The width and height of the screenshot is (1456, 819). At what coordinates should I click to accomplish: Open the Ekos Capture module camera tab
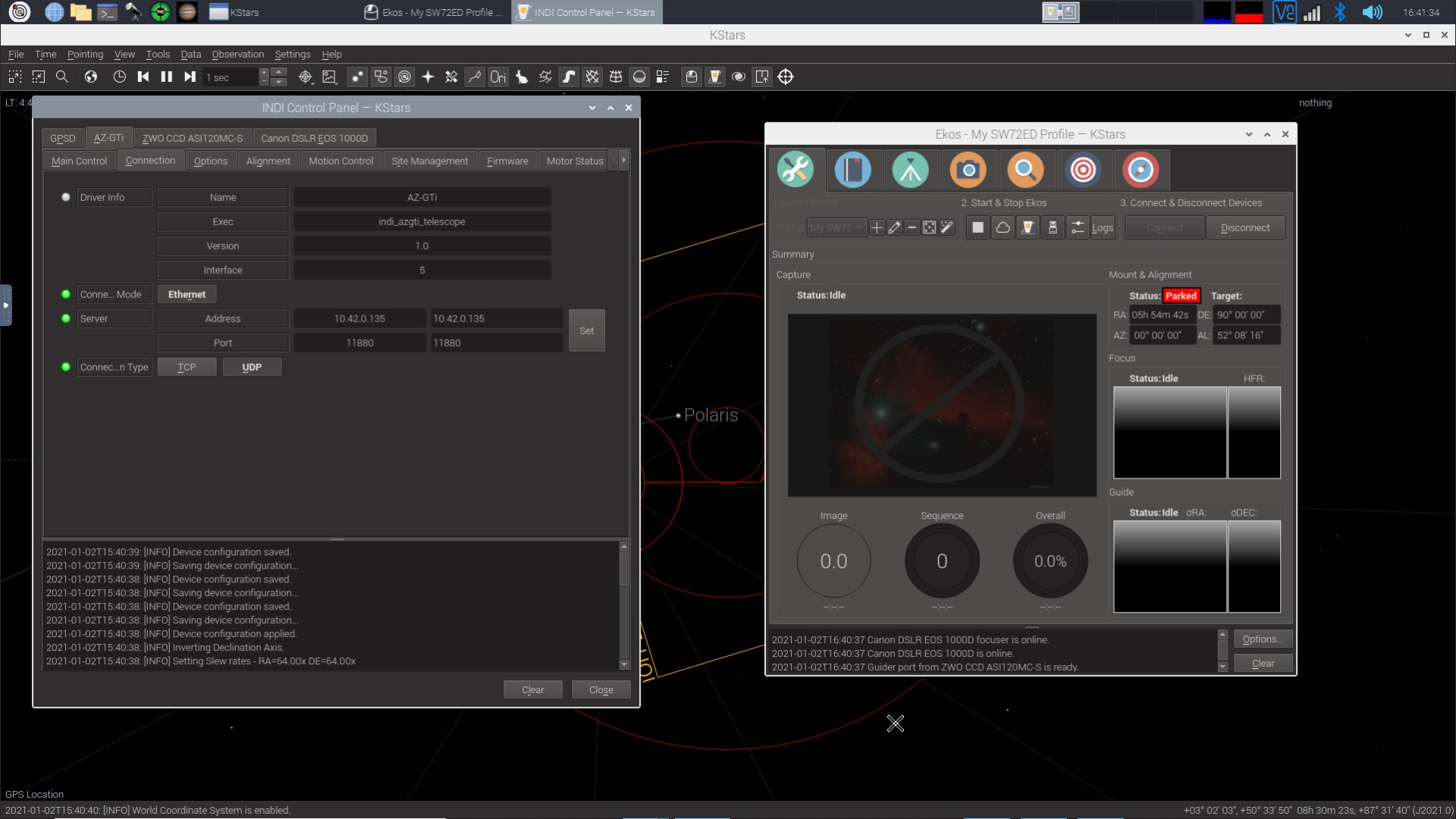[968, 170]
